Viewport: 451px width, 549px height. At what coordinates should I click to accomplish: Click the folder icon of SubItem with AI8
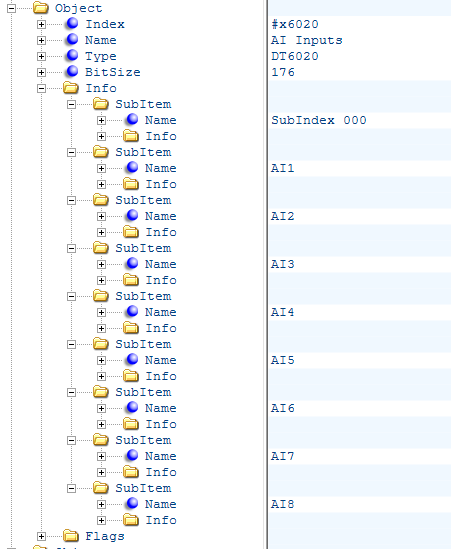[101, 487]
